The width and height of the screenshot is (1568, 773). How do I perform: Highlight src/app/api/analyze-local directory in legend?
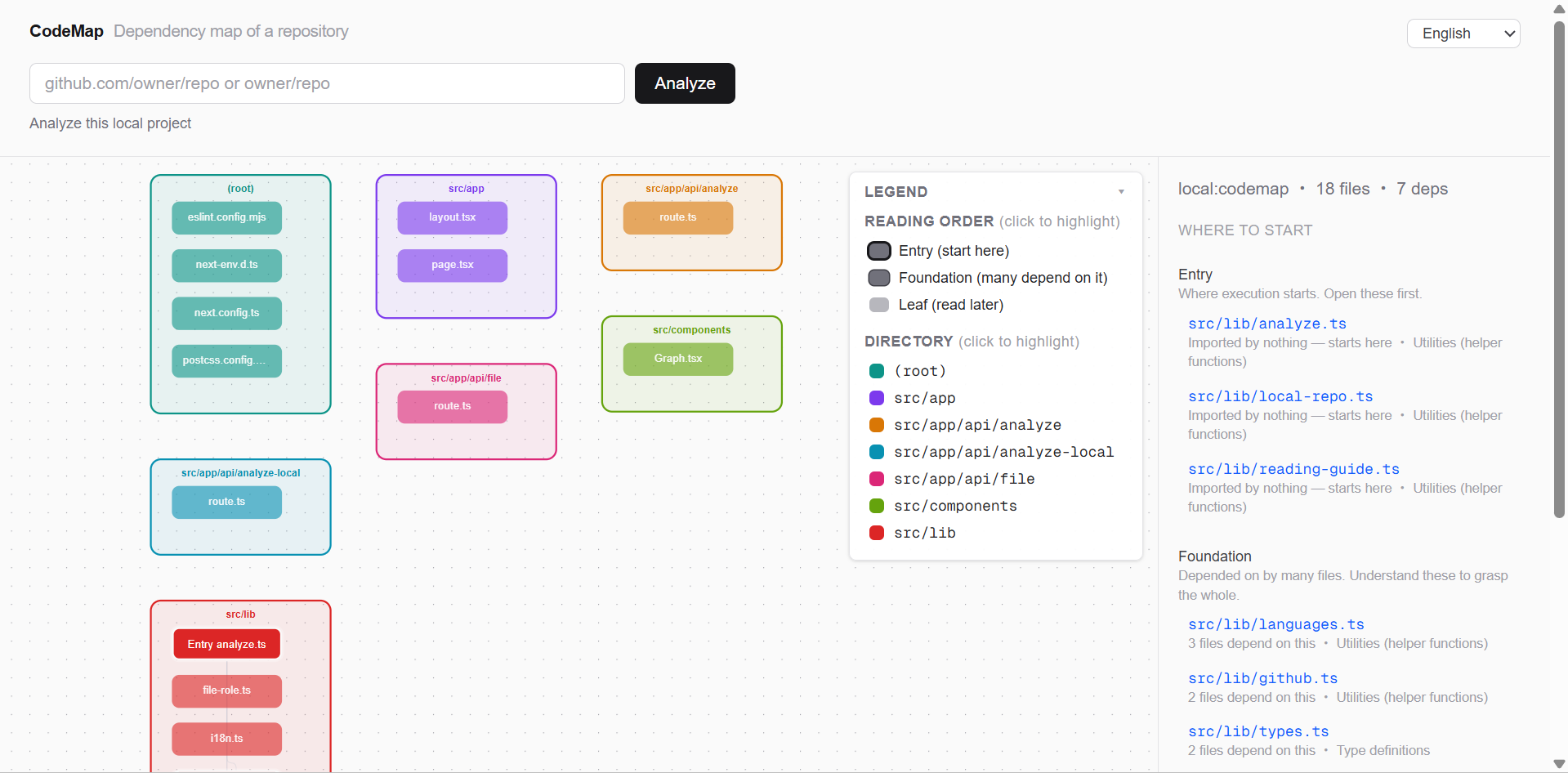tap(991, 452)
